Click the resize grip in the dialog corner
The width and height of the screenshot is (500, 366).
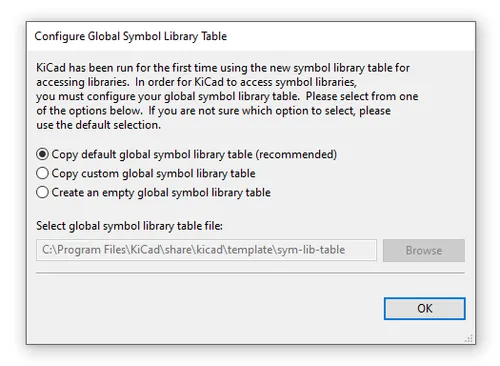(469, 339)
